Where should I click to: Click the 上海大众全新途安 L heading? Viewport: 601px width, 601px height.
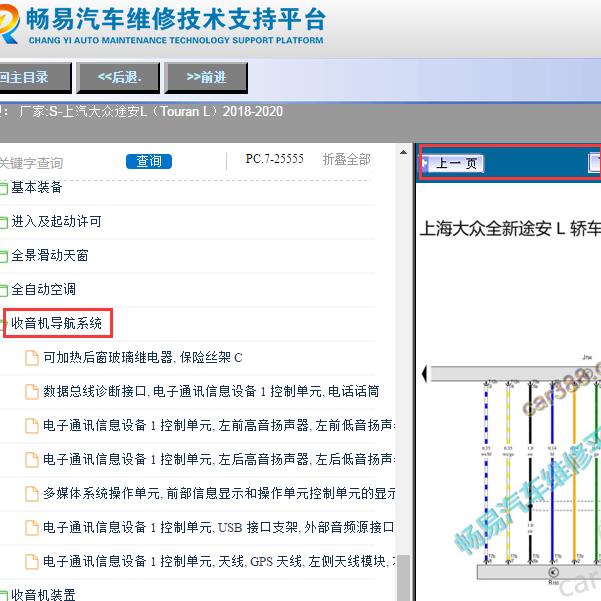(x=510, y=229)
